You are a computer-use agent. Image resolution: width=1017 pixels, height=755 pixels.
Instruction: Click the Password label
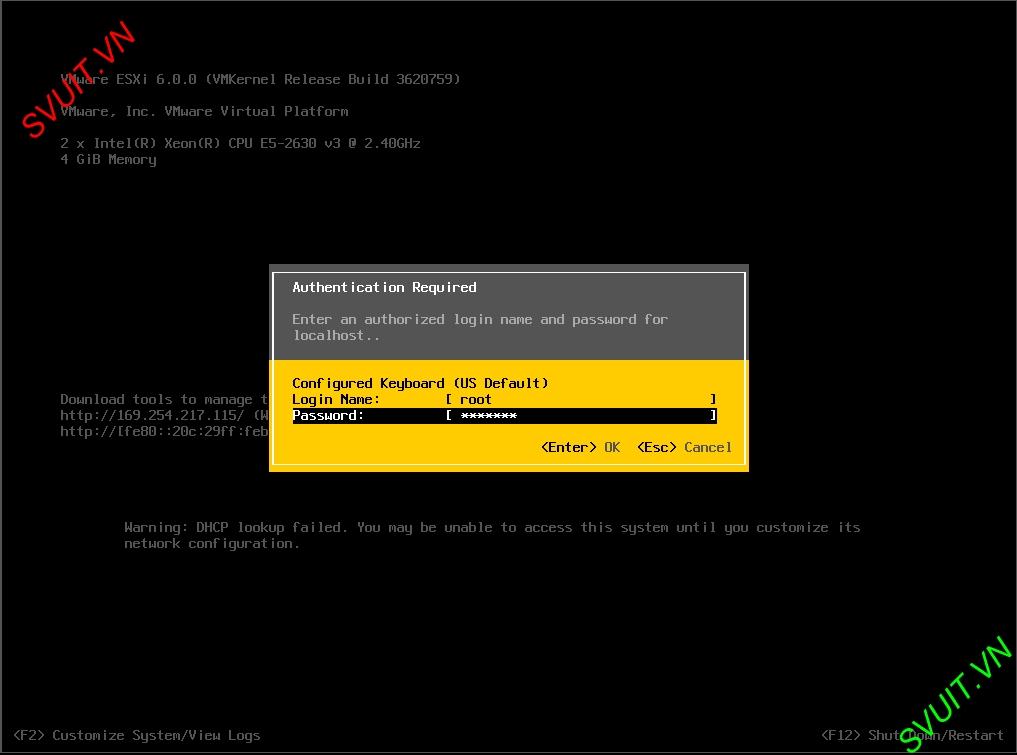tap(328, 415)
